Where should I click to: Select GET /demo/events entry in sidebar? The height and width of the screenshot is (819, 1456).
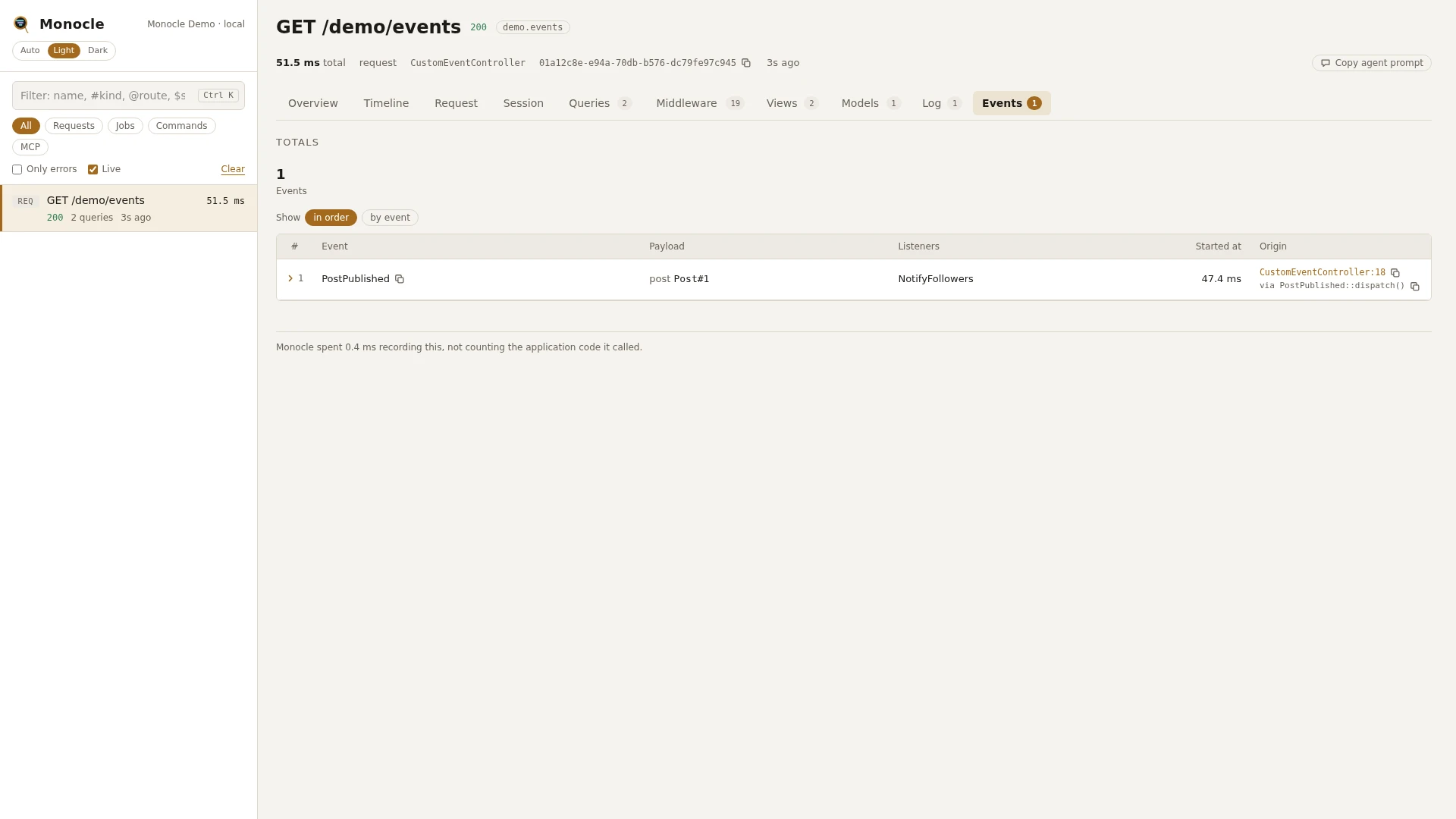coord(129,209)
